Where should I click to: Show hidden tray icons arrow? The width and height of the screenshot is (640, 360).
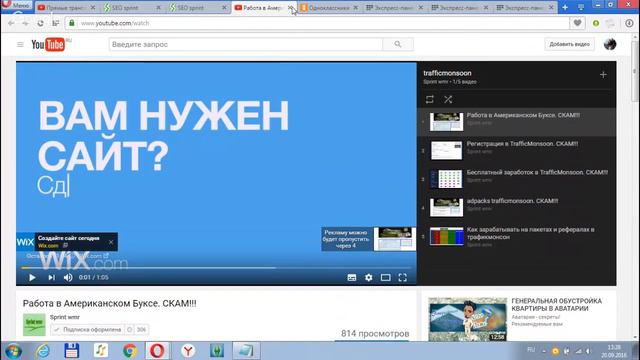(544, 351)
